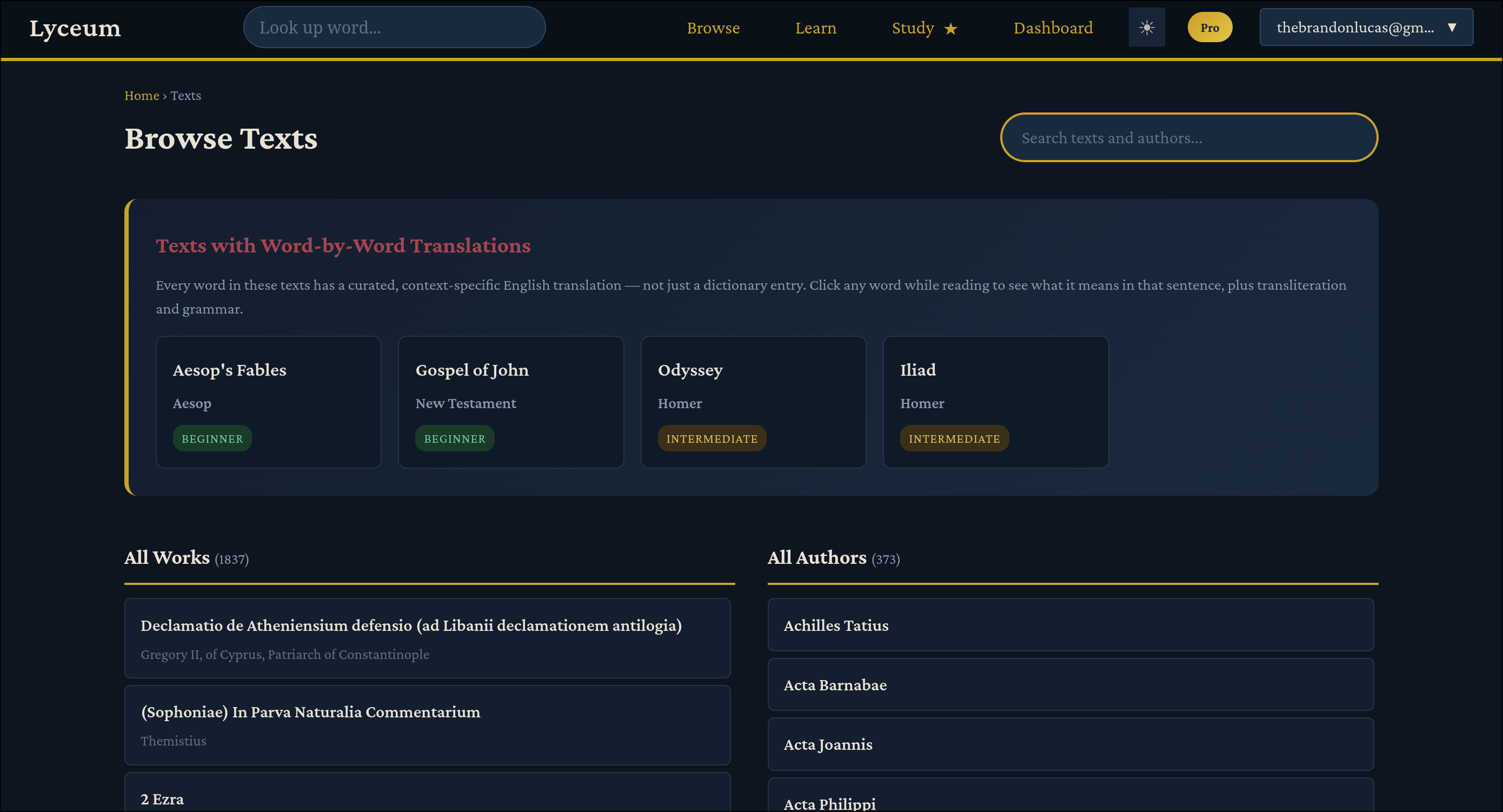This screenshot has width=1503, height=812.
Task: Open the account email dropdown arrow
Action: 1452,28
